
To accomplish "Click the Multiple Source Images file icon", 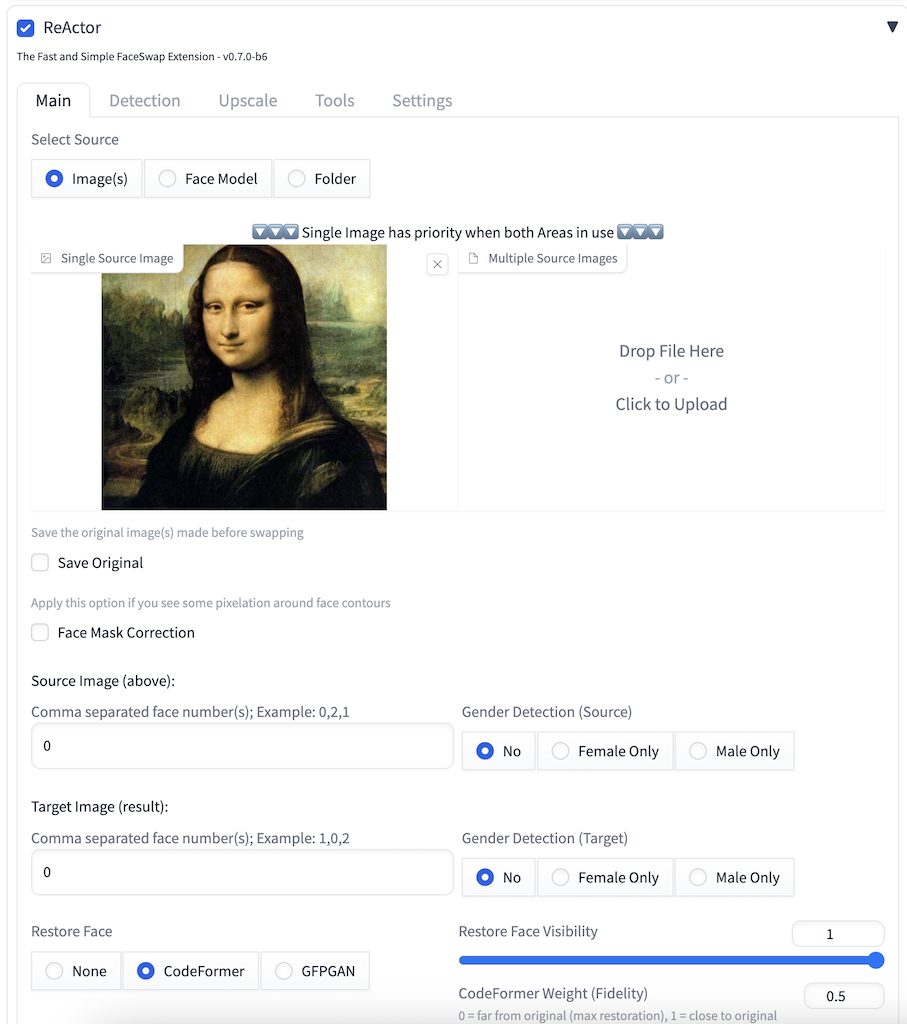I will (474, 258).
